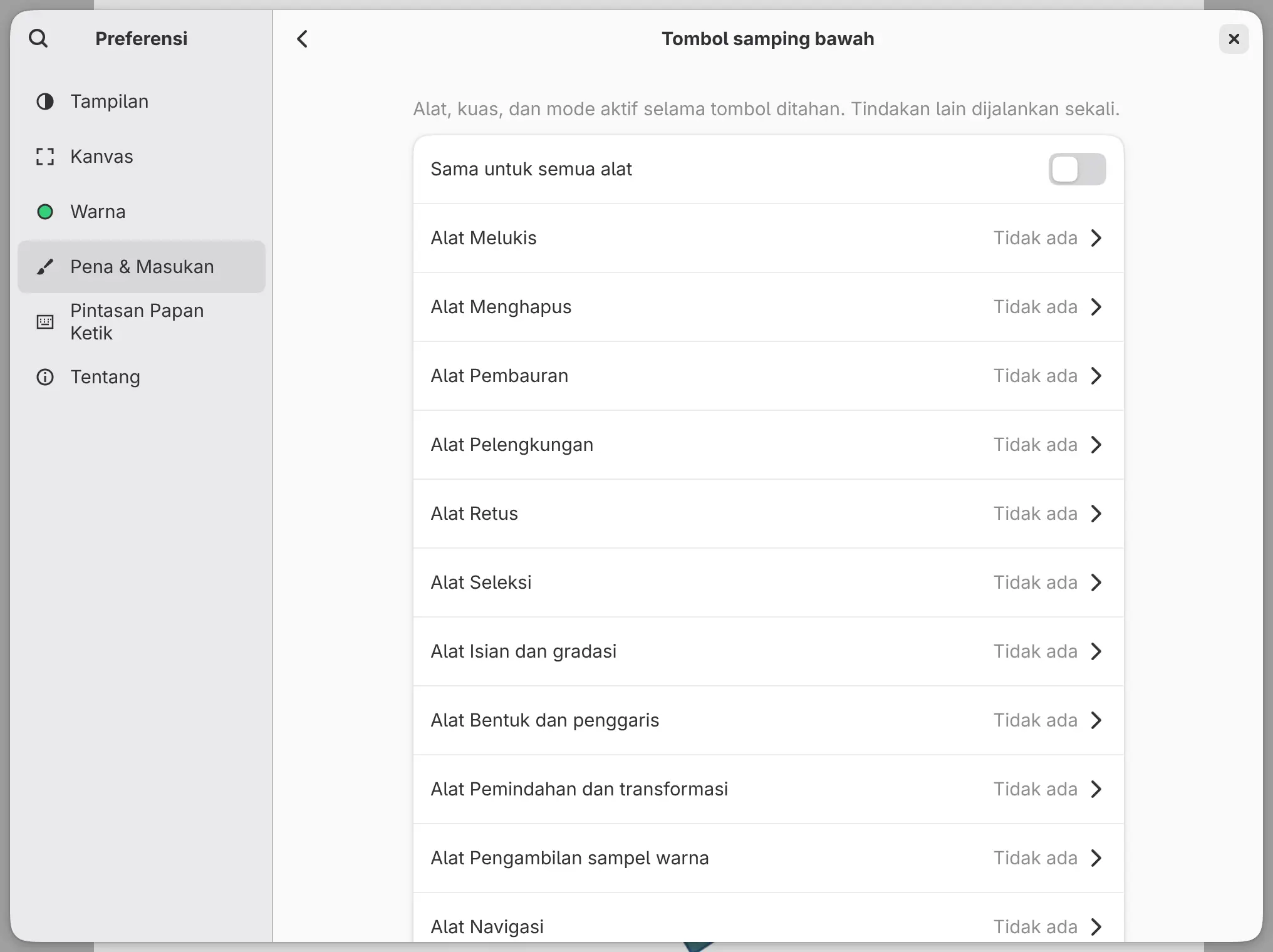Open the Alat Menghapus chevron arrow
The height and width of the screenshot is (952, 1273).
tap(1096, 307)
